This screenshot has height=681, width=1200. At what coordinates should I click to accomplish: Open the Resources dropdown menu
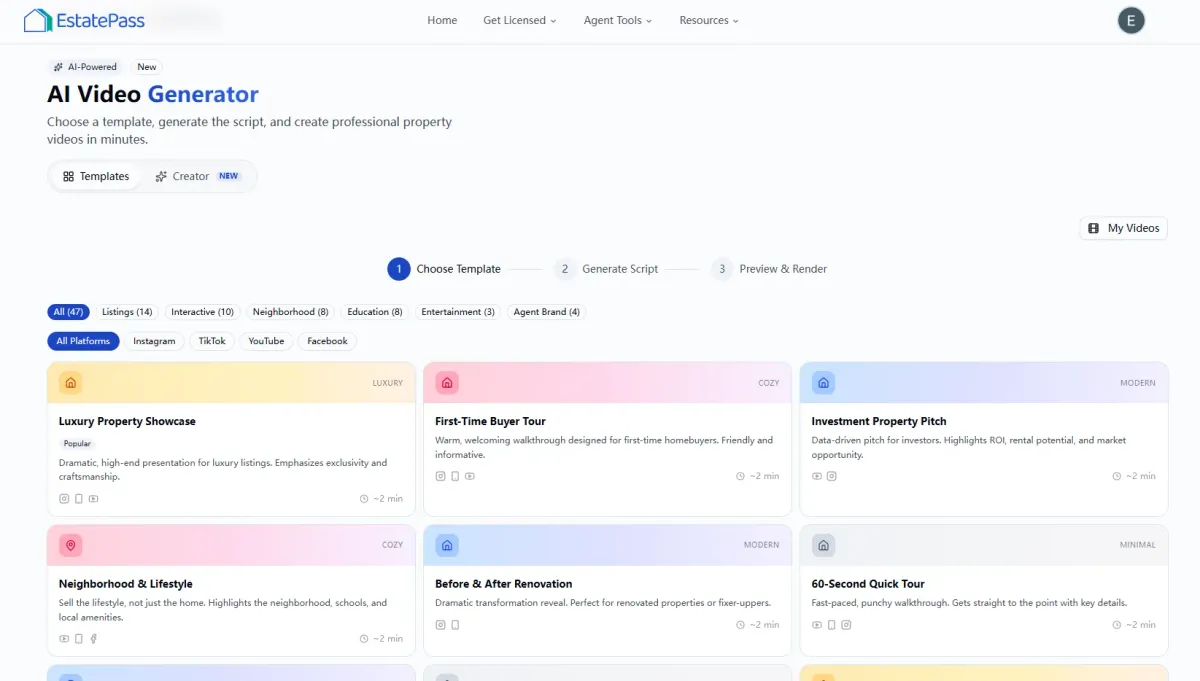[709, 20]
